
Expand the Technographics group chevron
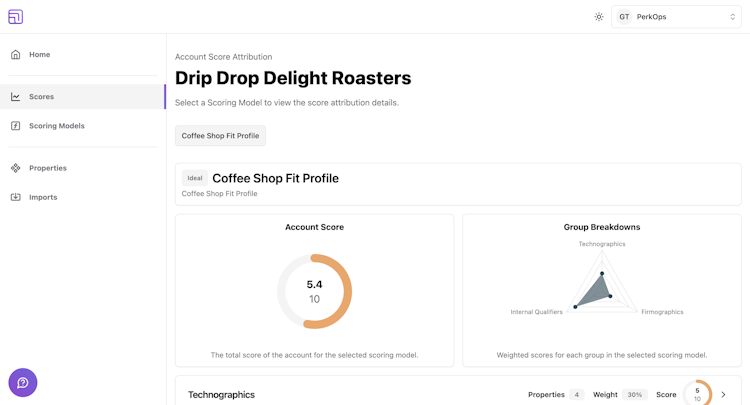pyautogui.click(x=724, y=395)
